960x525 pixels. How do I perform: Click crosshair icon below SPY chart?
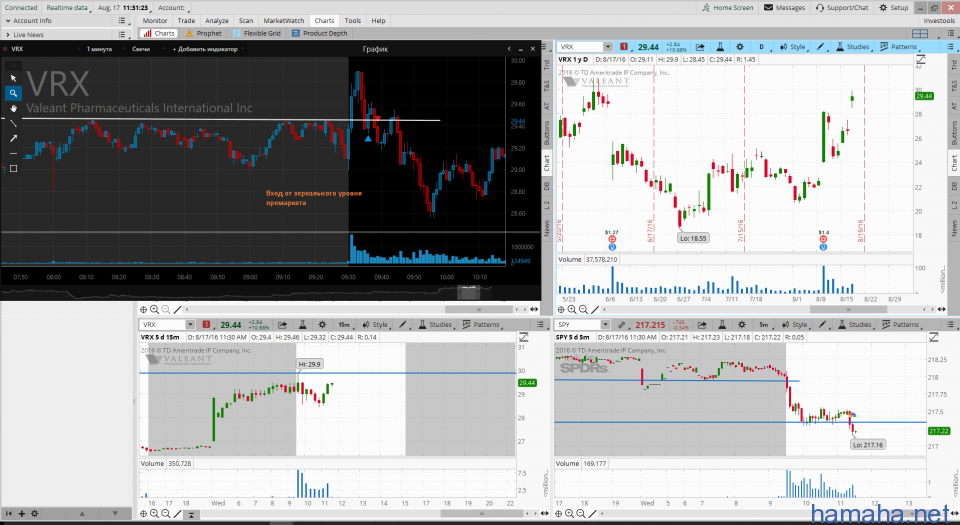558,513
